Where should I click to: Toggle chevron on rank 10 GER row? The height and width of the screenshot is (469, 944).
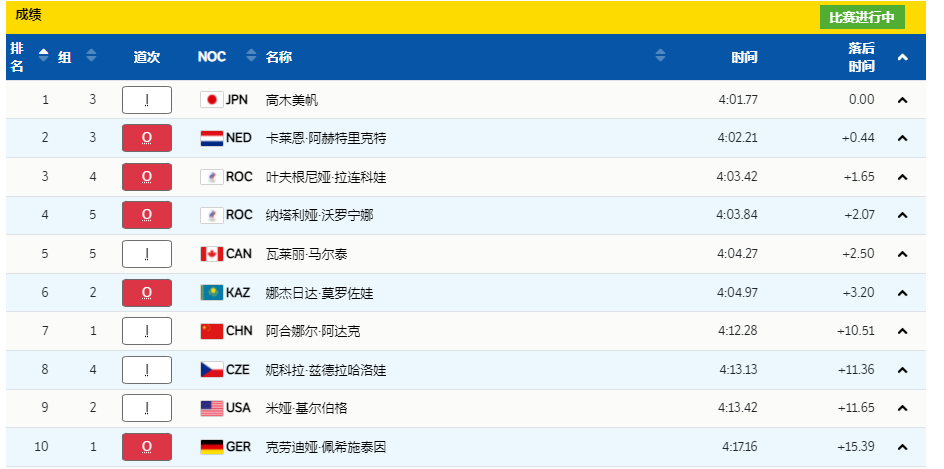click(902, 447)
